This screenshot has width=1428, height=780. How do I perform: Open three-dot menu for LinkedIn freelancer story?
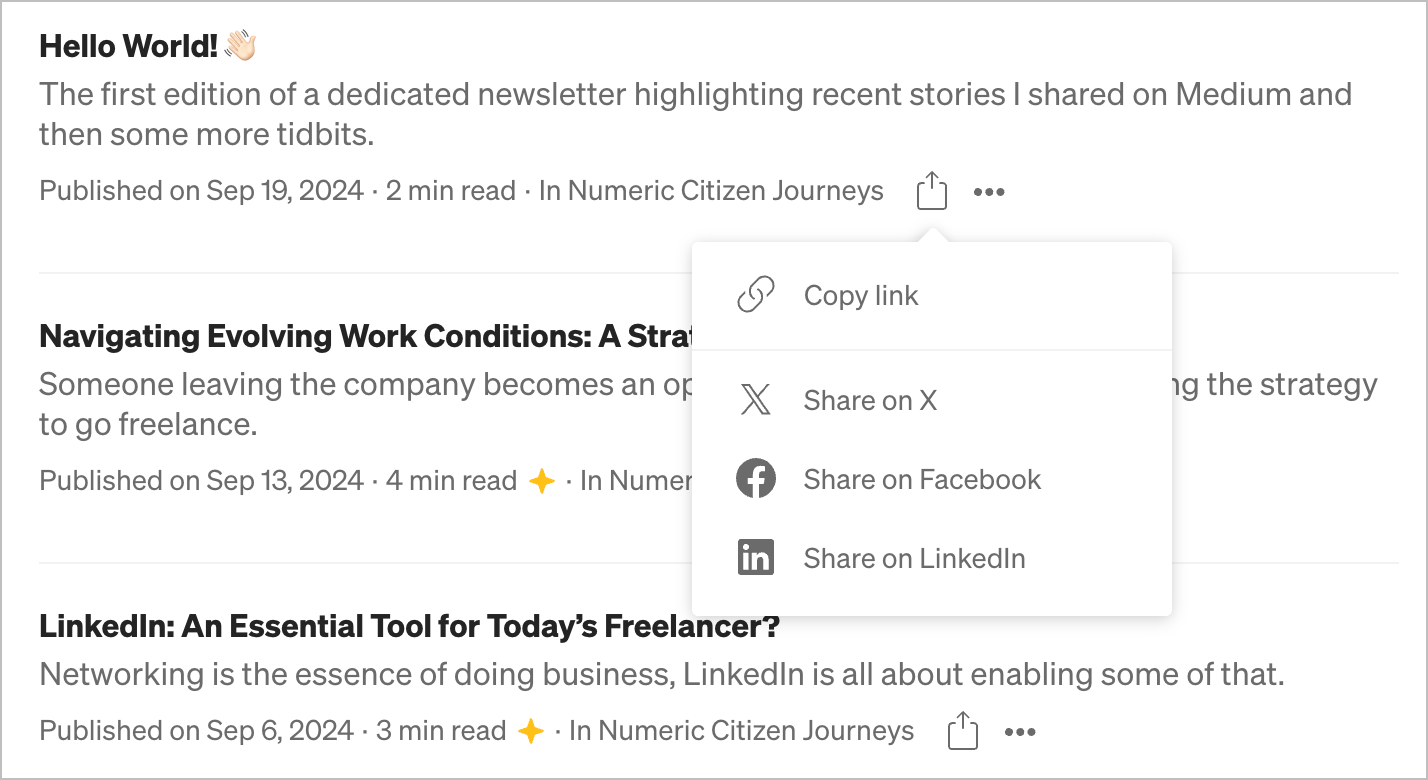point(1020,732)
